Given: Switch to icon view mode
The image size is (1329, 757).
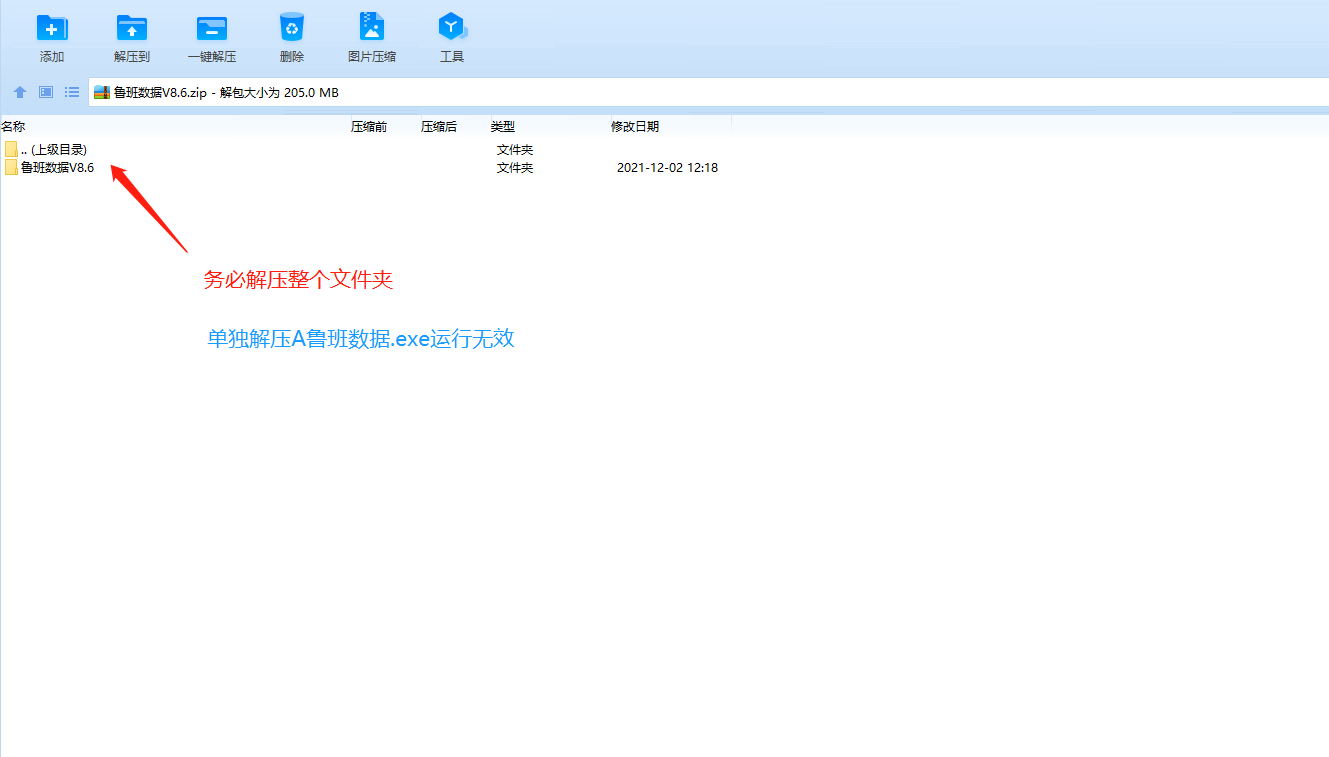Looking at the screenshot, I should click(46, 92).
